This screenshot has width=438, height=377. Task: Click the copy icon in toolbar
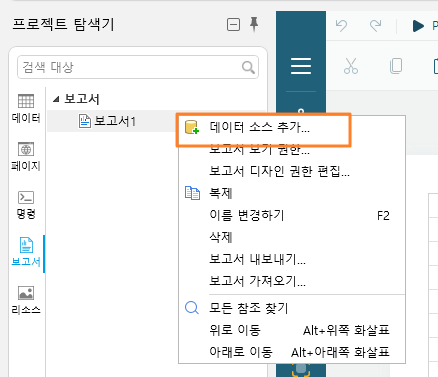click(396, 66)
